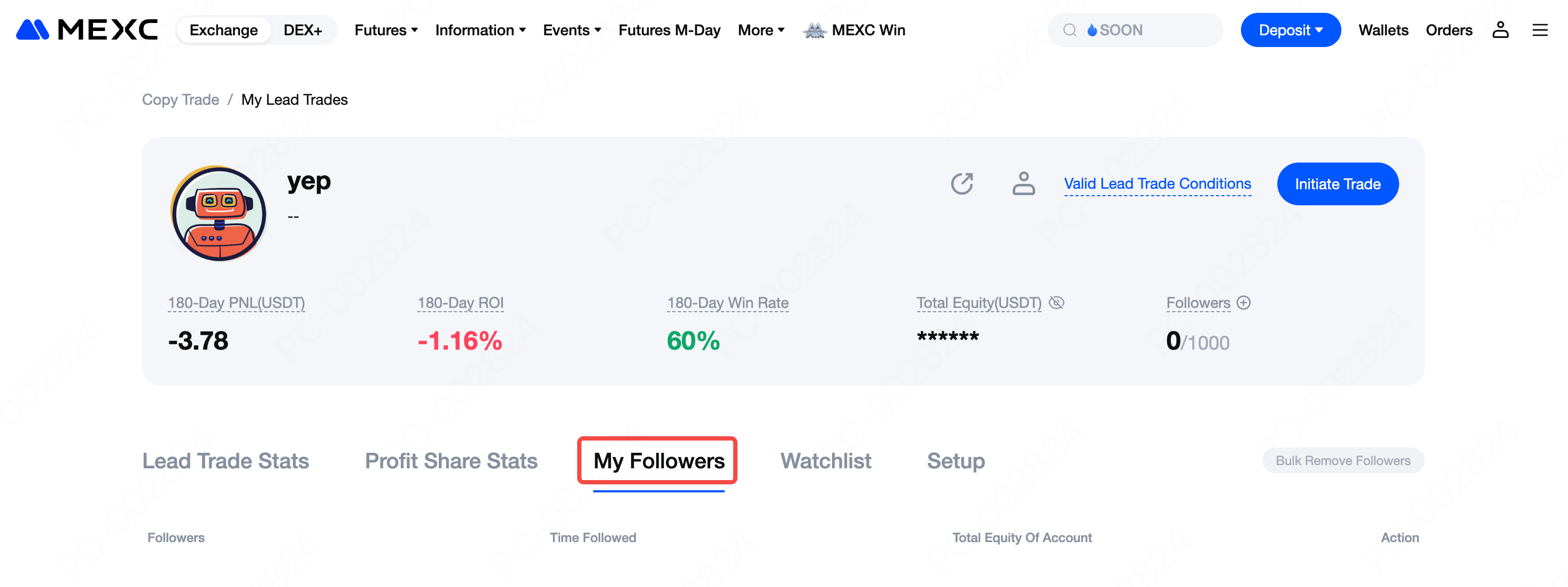This screenshot has width=1568, height=587.
Task: Expand the Futures dropdown menu
Action: coord(386,30)
